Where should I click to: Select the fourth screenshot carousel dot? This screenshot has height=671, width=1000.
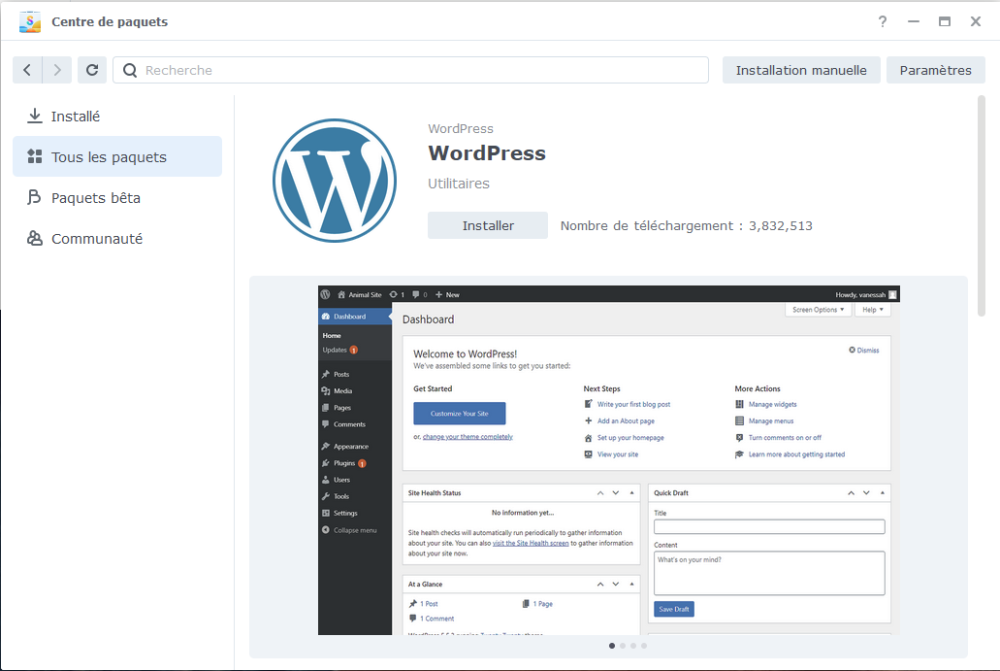[x=644, y=646]
